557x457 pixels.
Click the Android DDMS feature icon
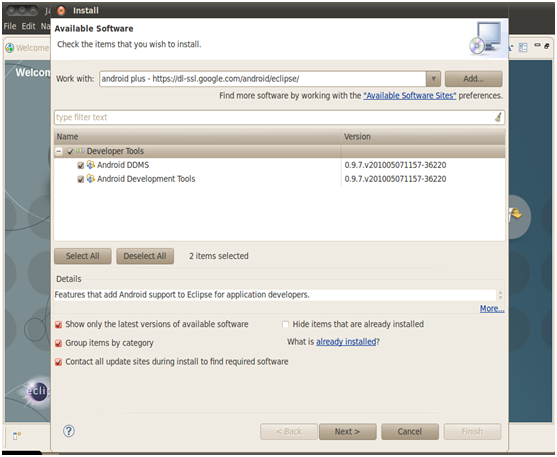(x=91, y=165)
